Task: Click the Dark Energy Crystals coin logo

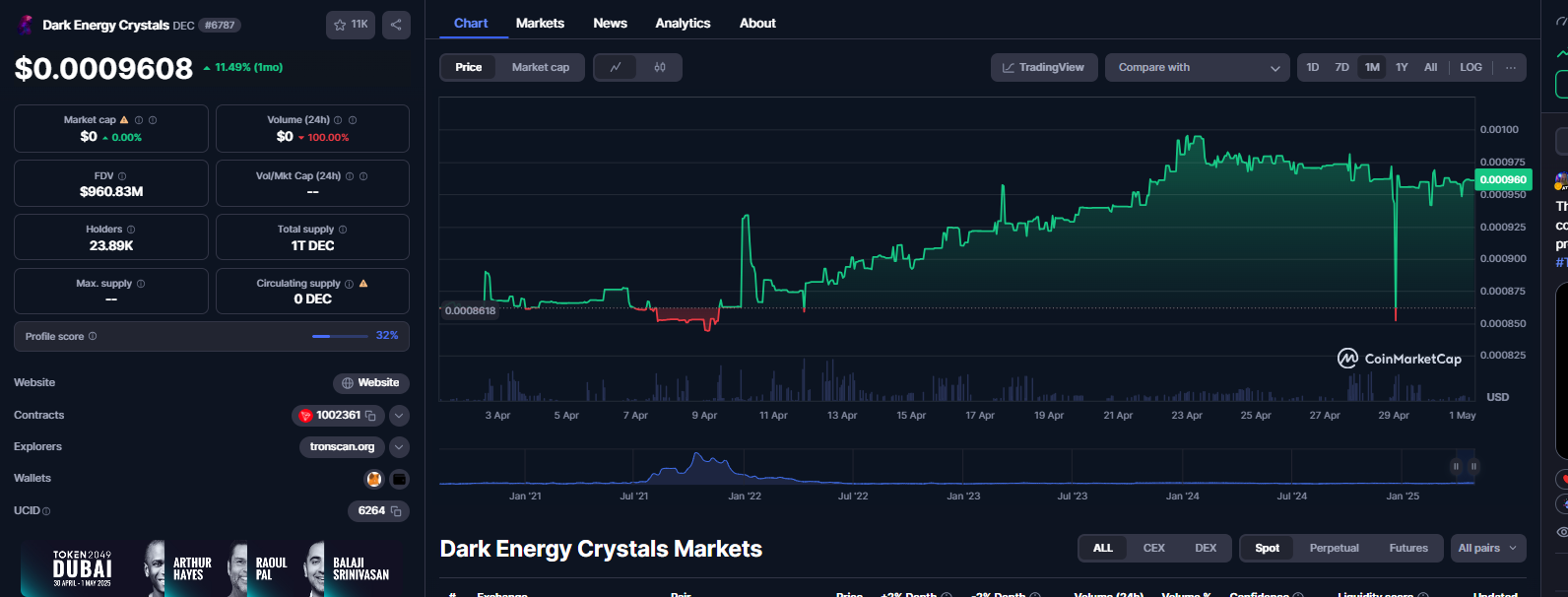Action: click(26, 25)
